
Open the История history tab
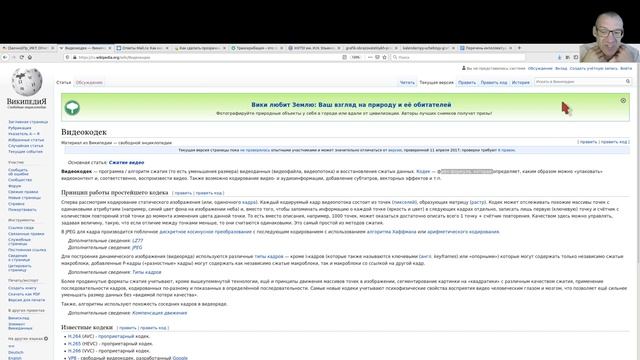pyautogui.click(x=521, y=82)
